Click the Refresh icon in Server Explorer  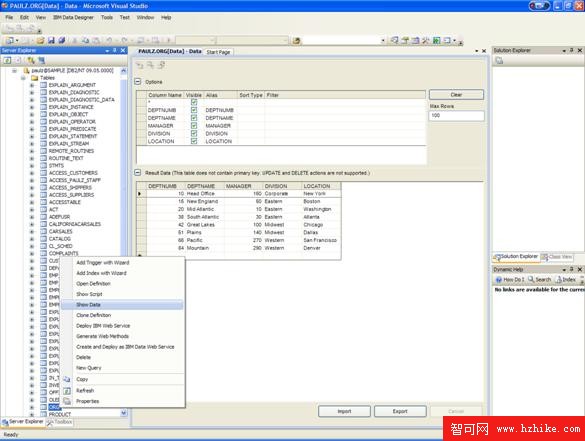click(7, 60)
